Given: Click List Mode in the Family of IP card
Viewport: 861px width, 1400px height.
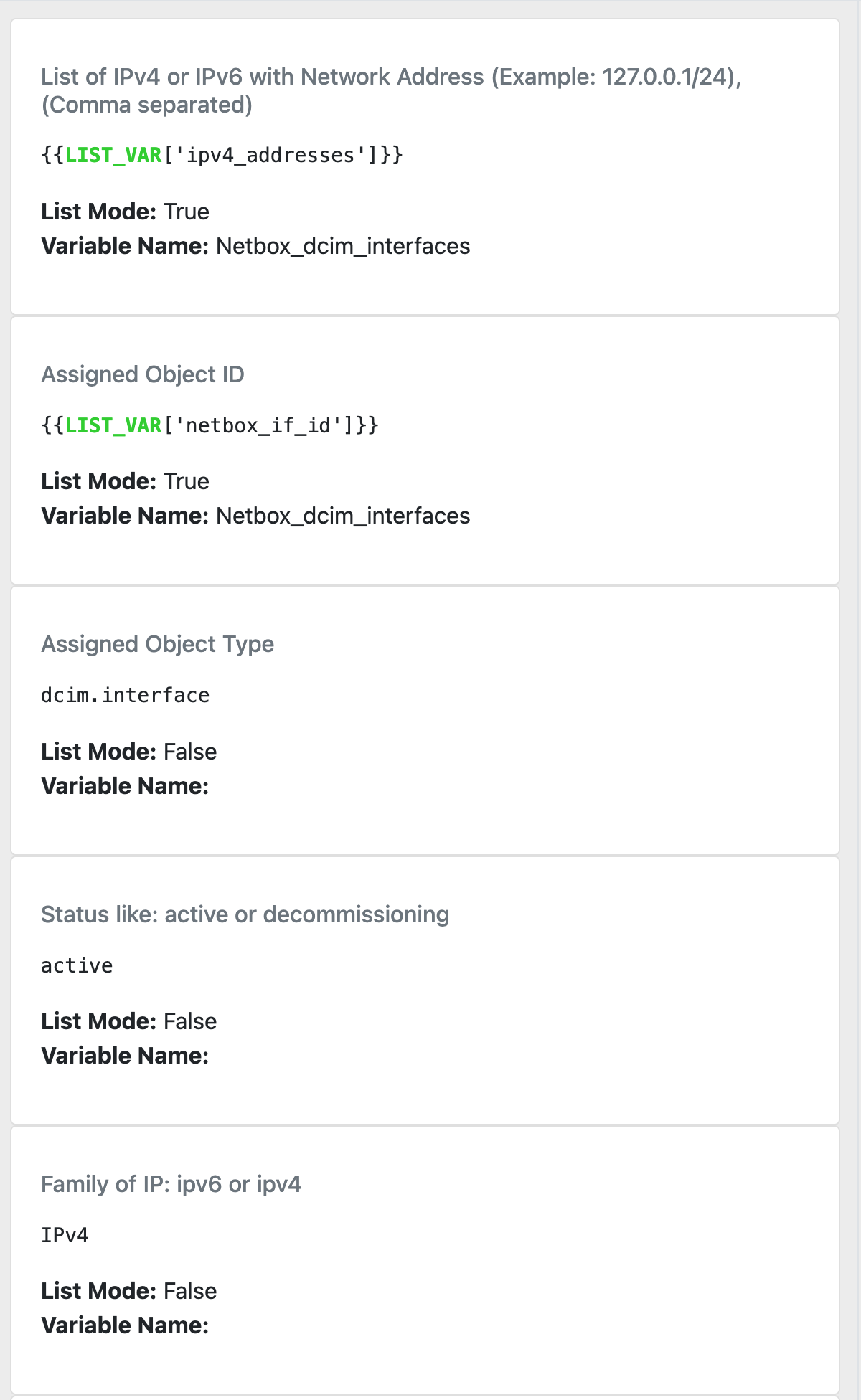Looking at the screenshot, I should 129,1291.
